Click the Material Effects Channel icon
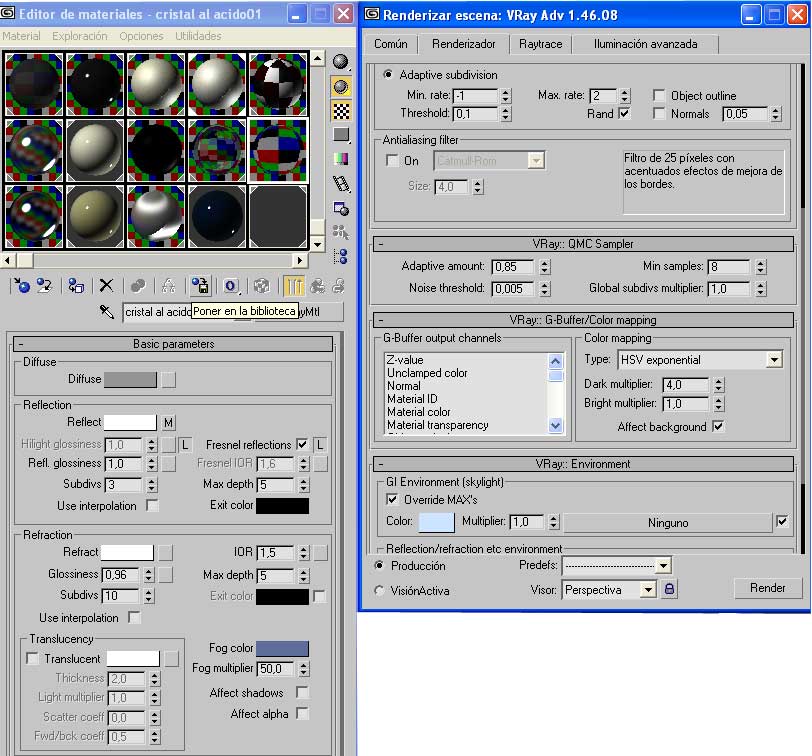Image resolution: width=812 pixels, height=756 pixels. [231, 285]
